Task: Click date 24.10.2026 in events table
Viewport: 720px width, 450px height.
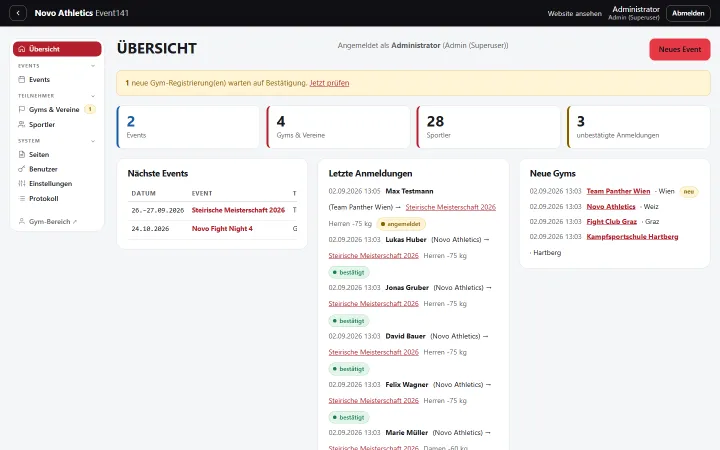Action: tap(150, 229)
